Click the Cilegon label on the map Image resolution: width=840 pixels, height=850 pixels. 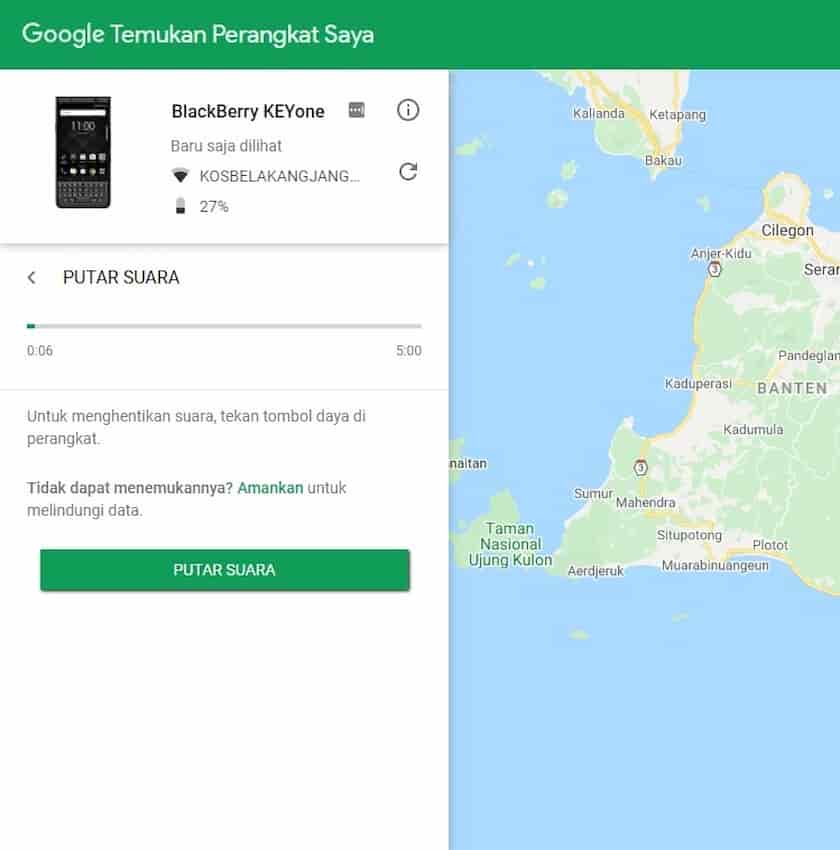tap(787, 230)
